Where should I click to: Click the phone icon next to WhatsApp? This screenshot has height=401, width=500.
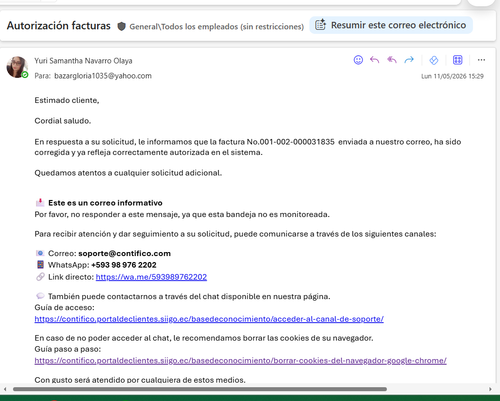pyautogui.click(x=40, y=265)
